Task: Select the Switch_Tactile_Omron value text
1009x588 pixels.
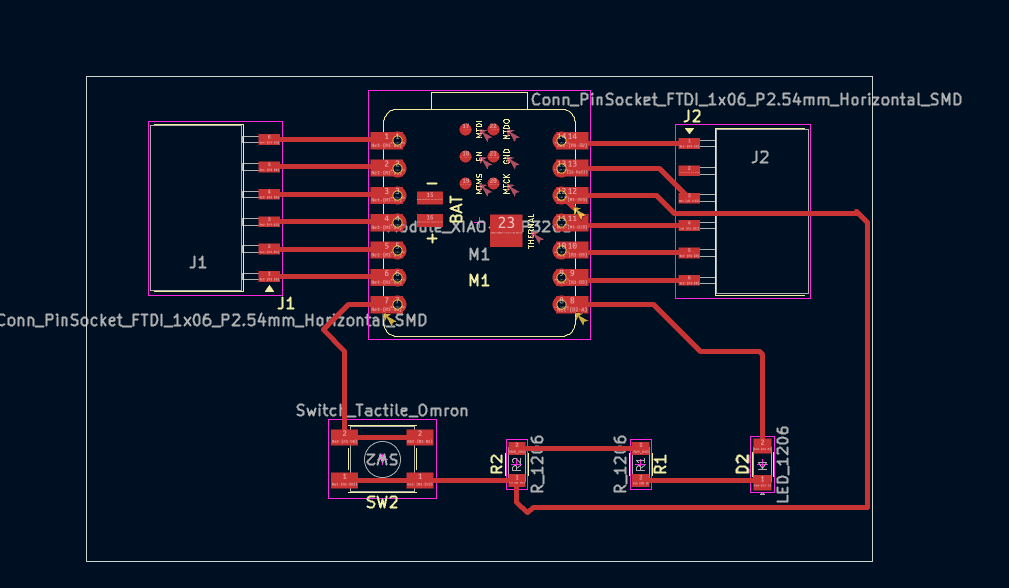Action: click(x=382, y=410)
